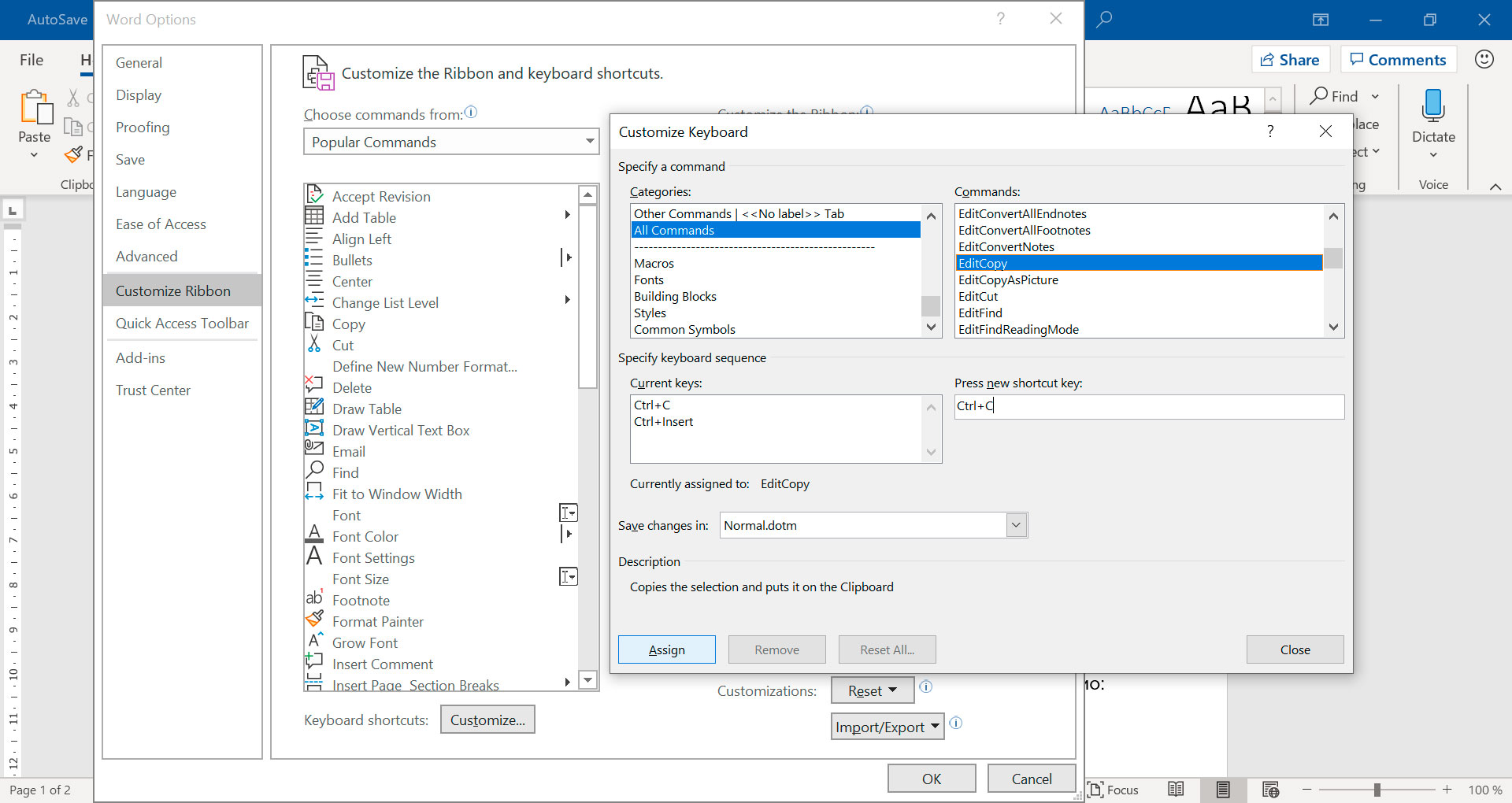Switch to Read Mode view icon

pos(1176,790)
